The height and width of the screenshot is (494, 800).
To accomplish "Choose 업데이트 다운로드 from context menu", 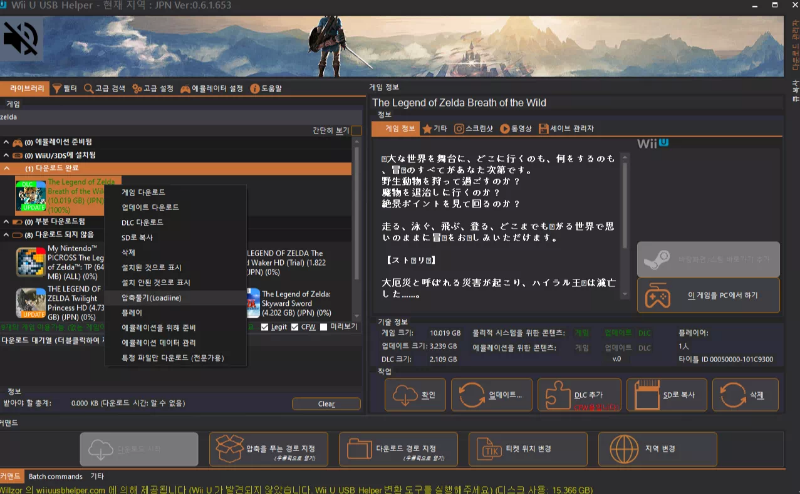I will click(176, 207).
